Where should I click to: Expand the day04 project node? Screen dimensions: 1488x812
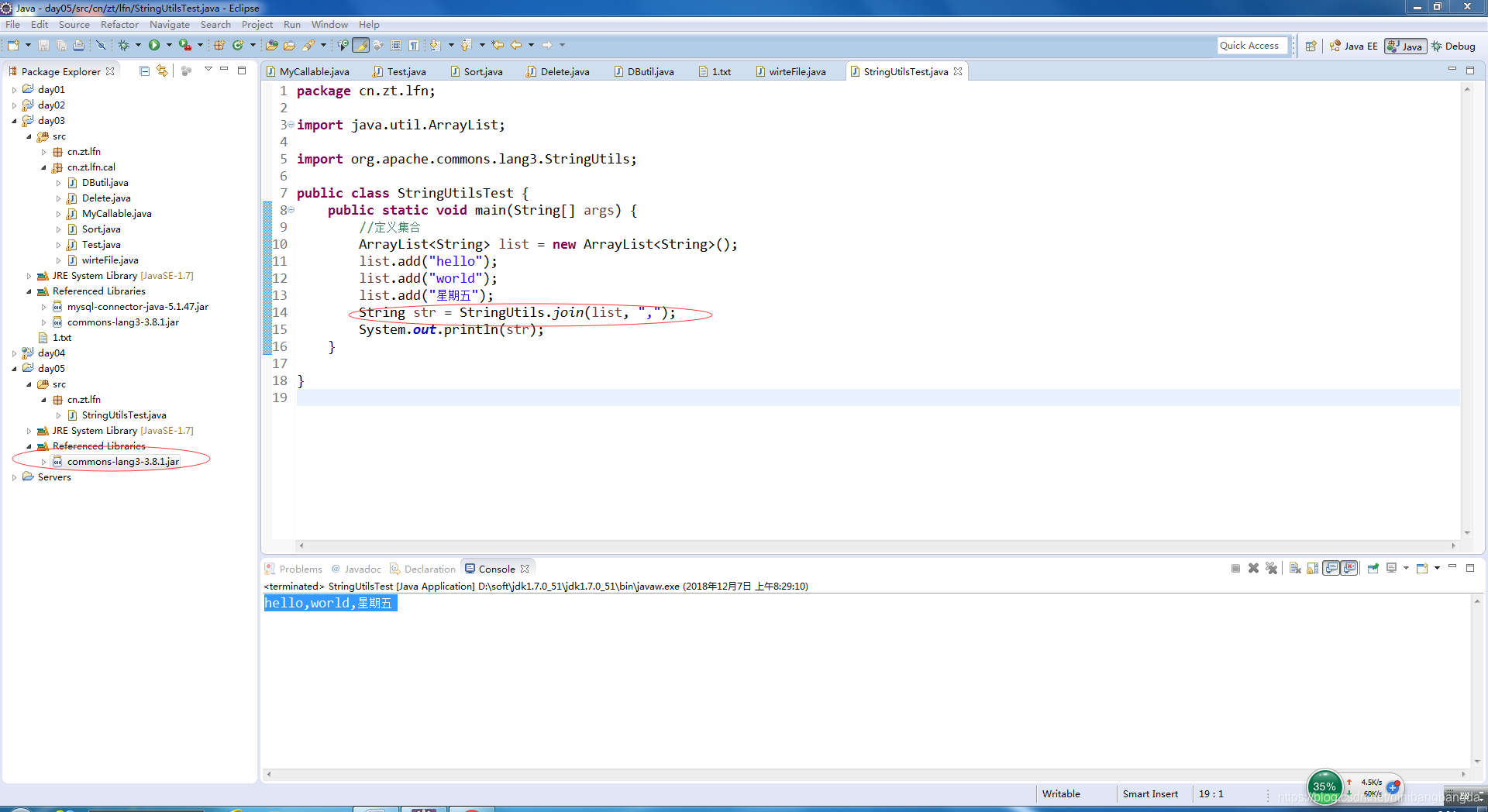click(x=14, y=353)
